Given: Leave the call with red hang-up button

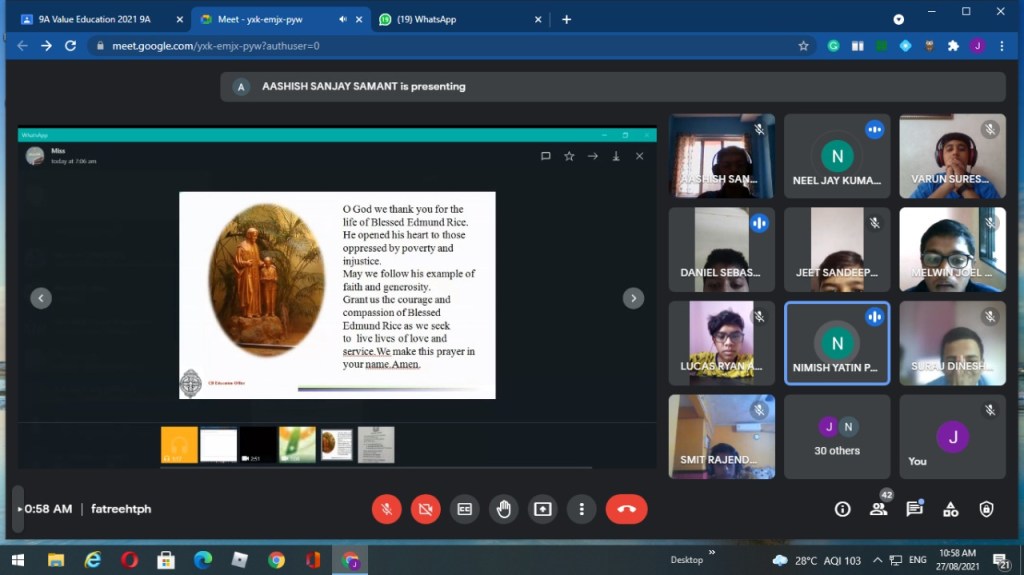Looking at the screenshot, I should click(x=626, y=509).
